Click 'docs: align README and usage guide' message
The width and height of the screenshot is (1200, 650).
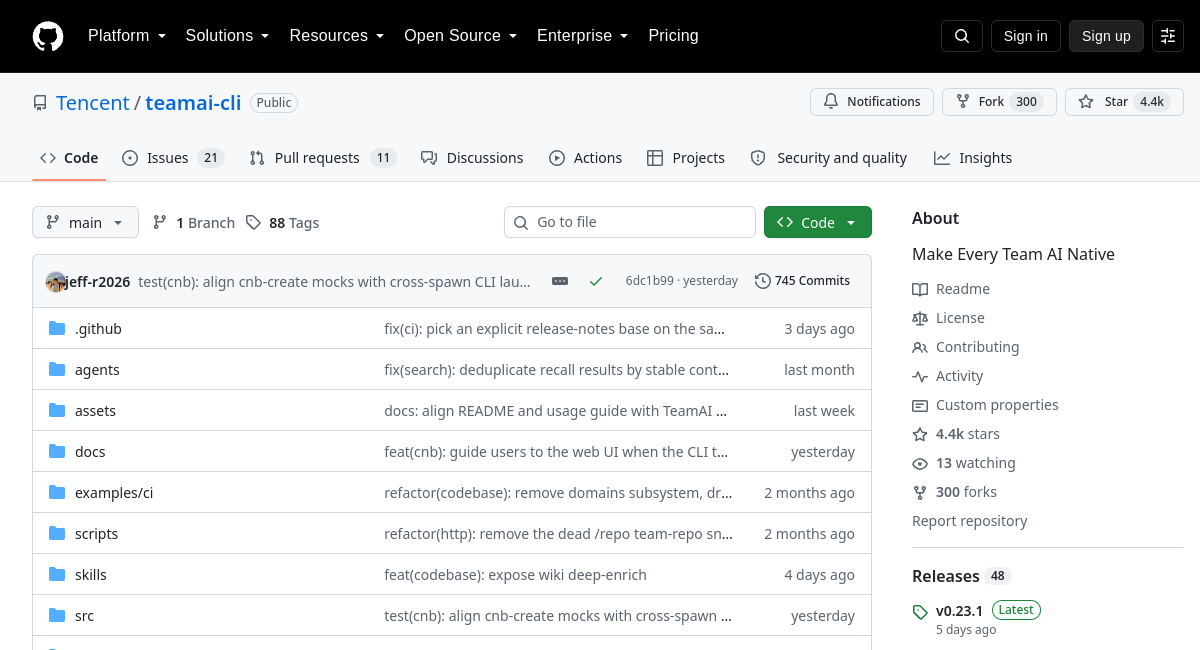point(556,411)
